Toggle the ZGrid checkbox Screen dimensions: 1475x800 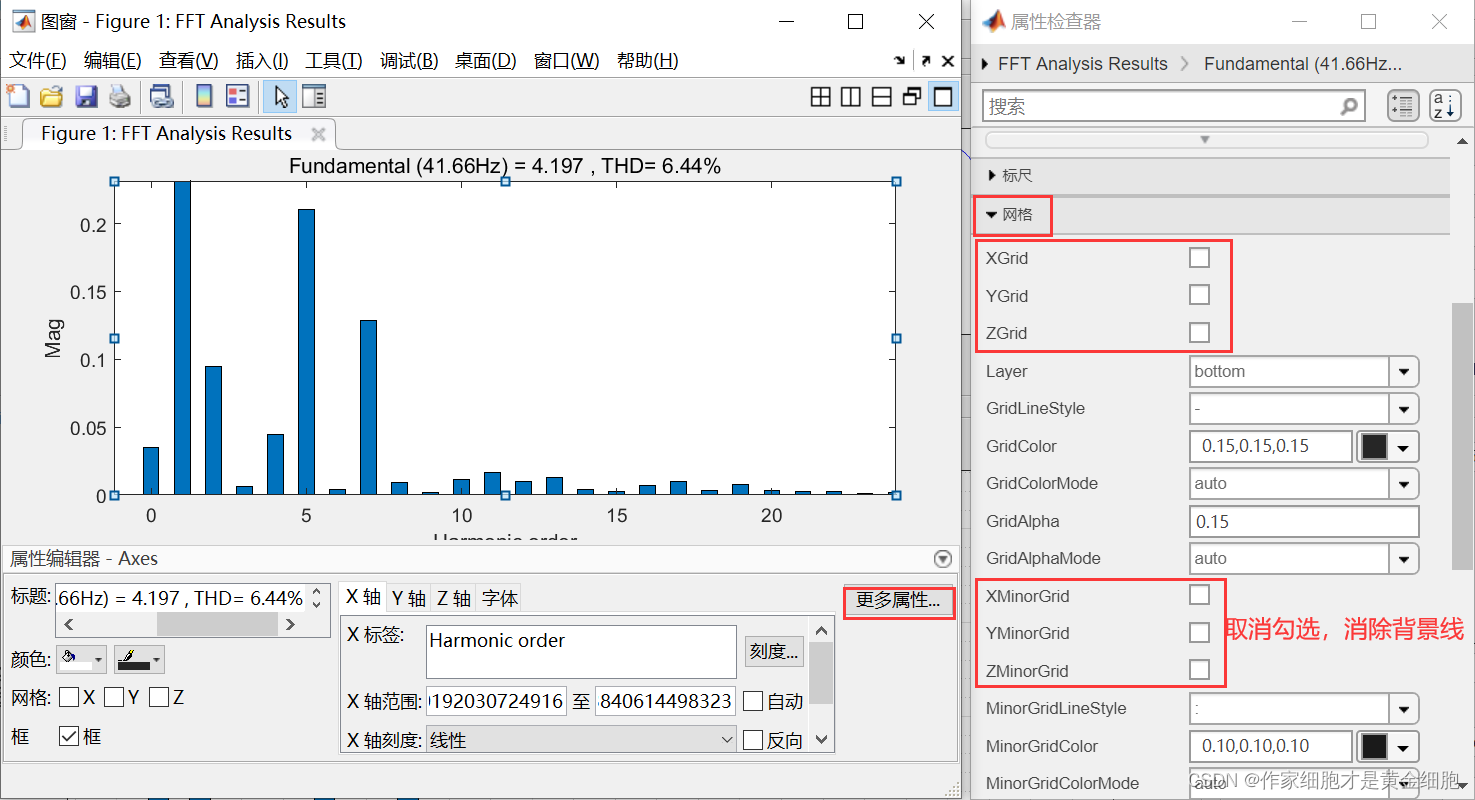[x=1199, y=332]
